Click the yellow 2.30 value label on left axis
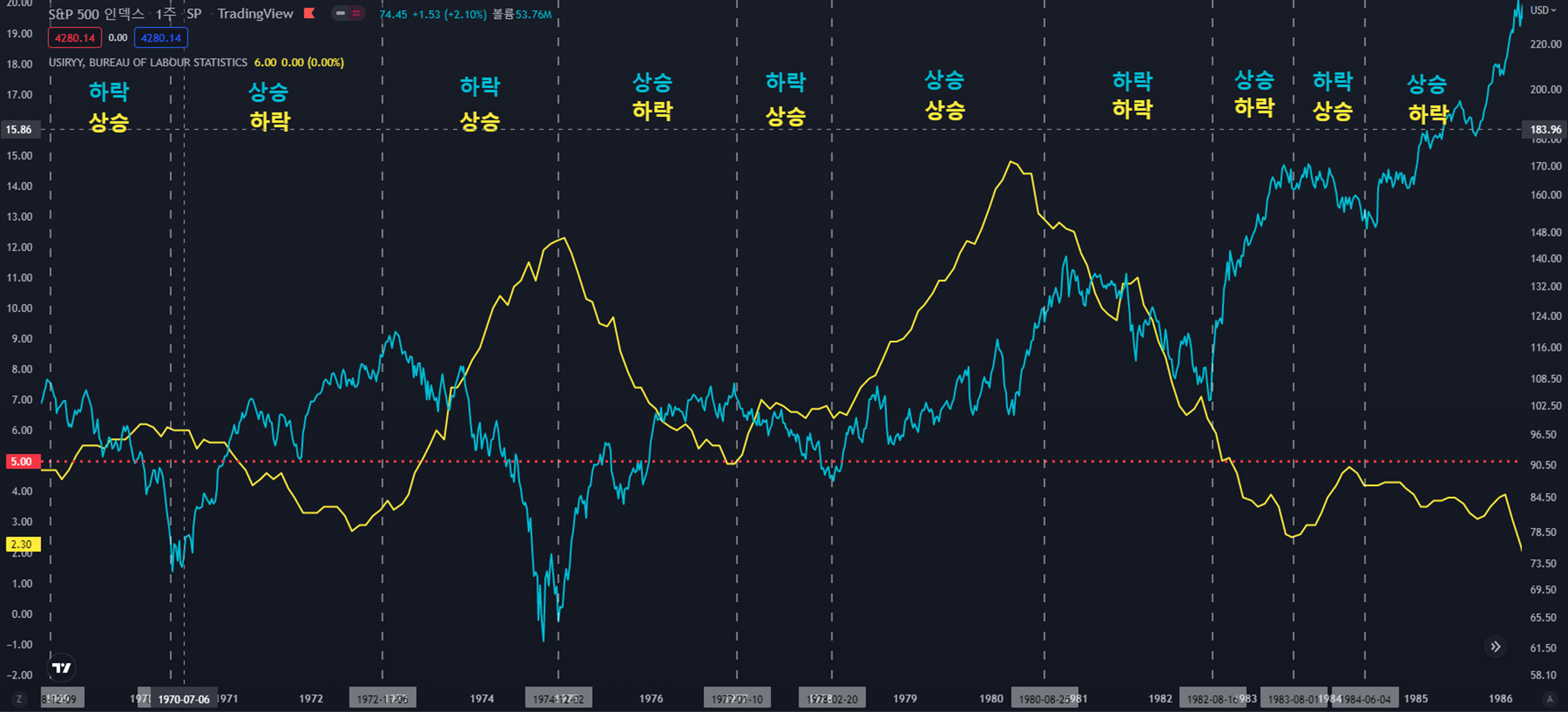 pos(22,545)
